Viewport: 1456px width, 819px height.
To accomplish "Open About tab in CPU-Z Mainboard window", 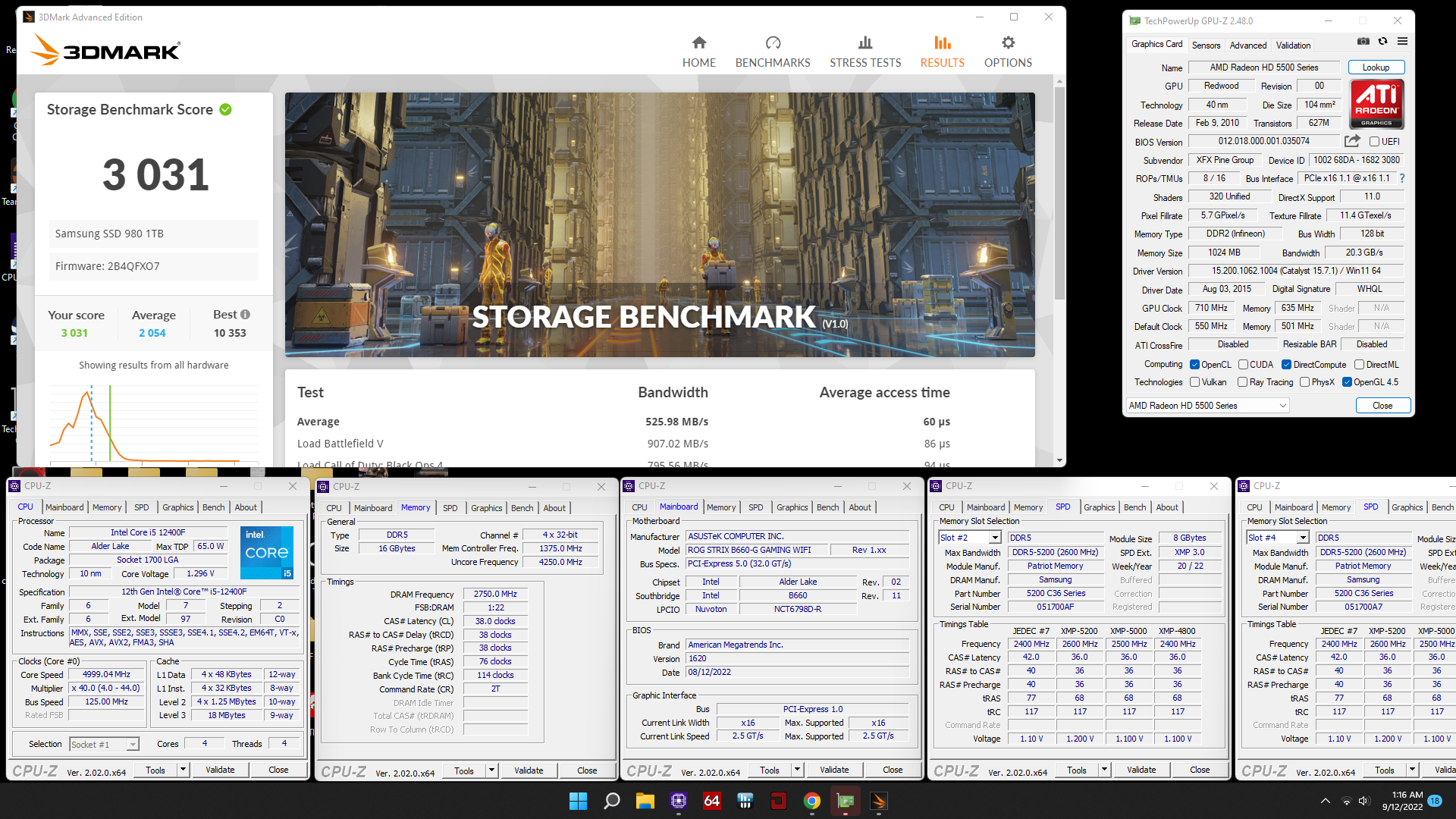I will (x=860, y=507).
